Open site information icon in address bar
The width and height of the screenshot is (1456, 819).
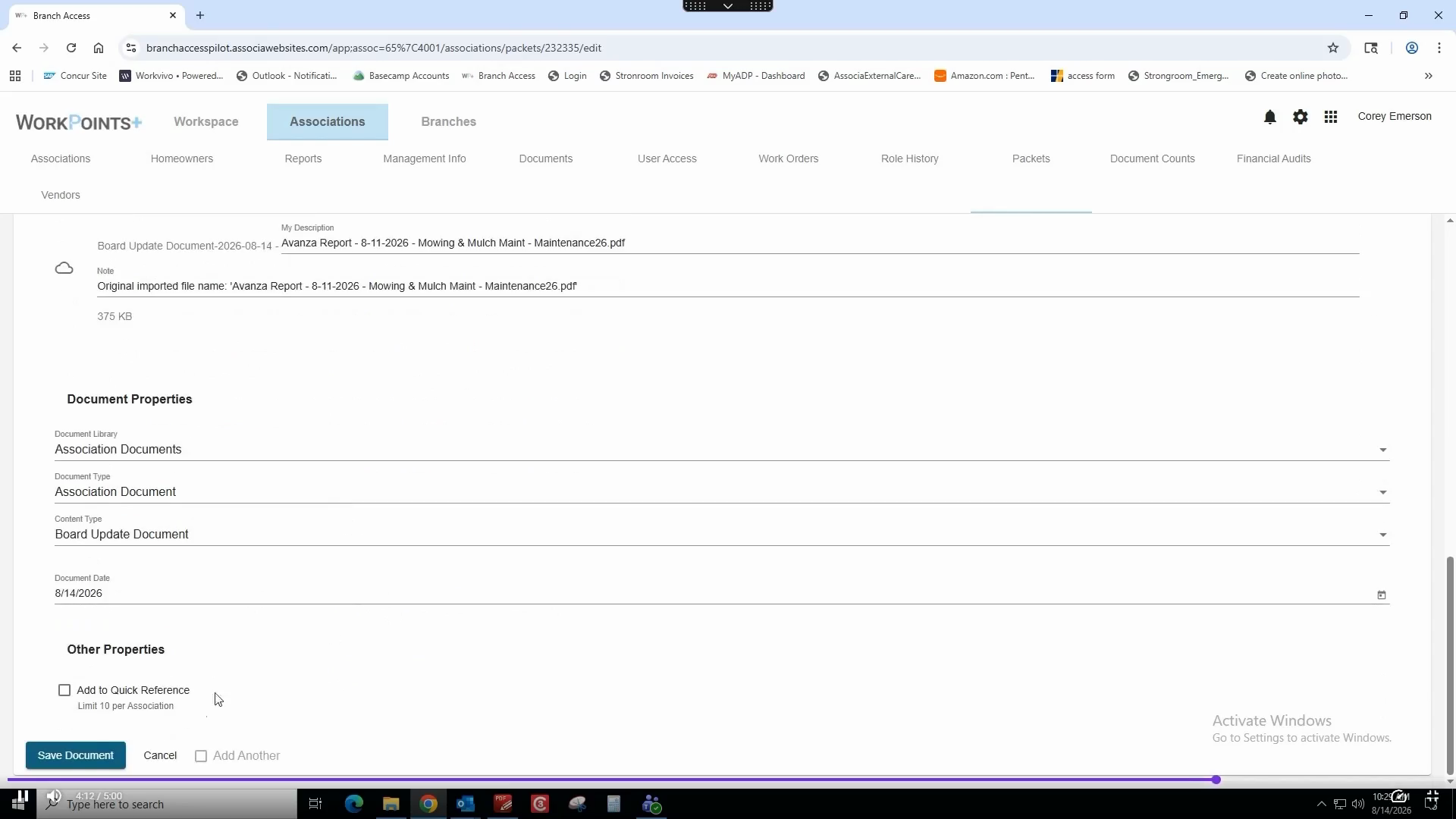(x=131, y=48)
